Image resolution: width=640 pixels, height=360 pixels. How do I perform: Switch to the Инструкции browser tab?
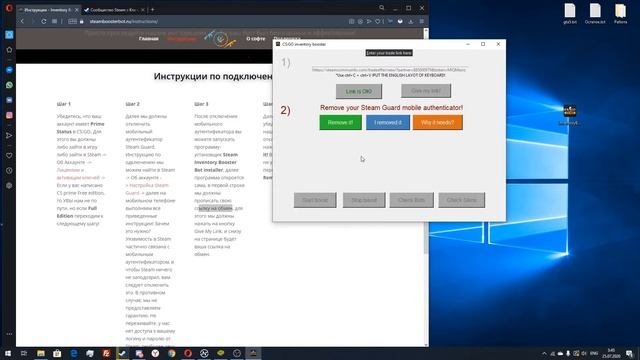coord(47,9)
